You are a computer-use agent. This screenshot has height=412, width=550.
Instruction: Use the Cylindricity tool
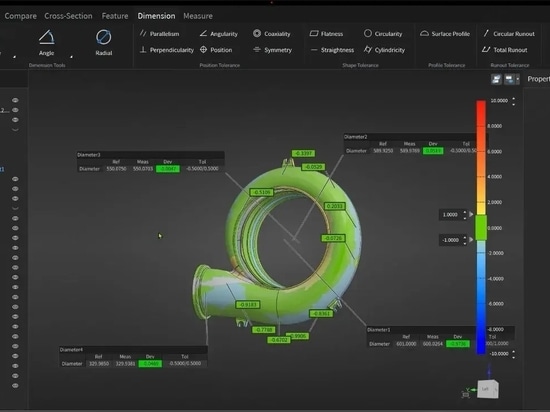(x=384, y=50)
